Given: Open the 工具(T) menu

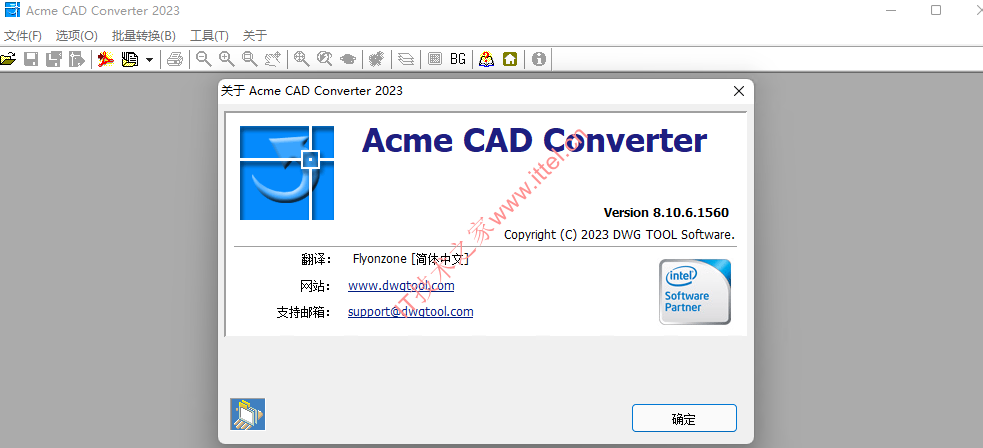Looking at the screenshot, I should tap(209, 36).
